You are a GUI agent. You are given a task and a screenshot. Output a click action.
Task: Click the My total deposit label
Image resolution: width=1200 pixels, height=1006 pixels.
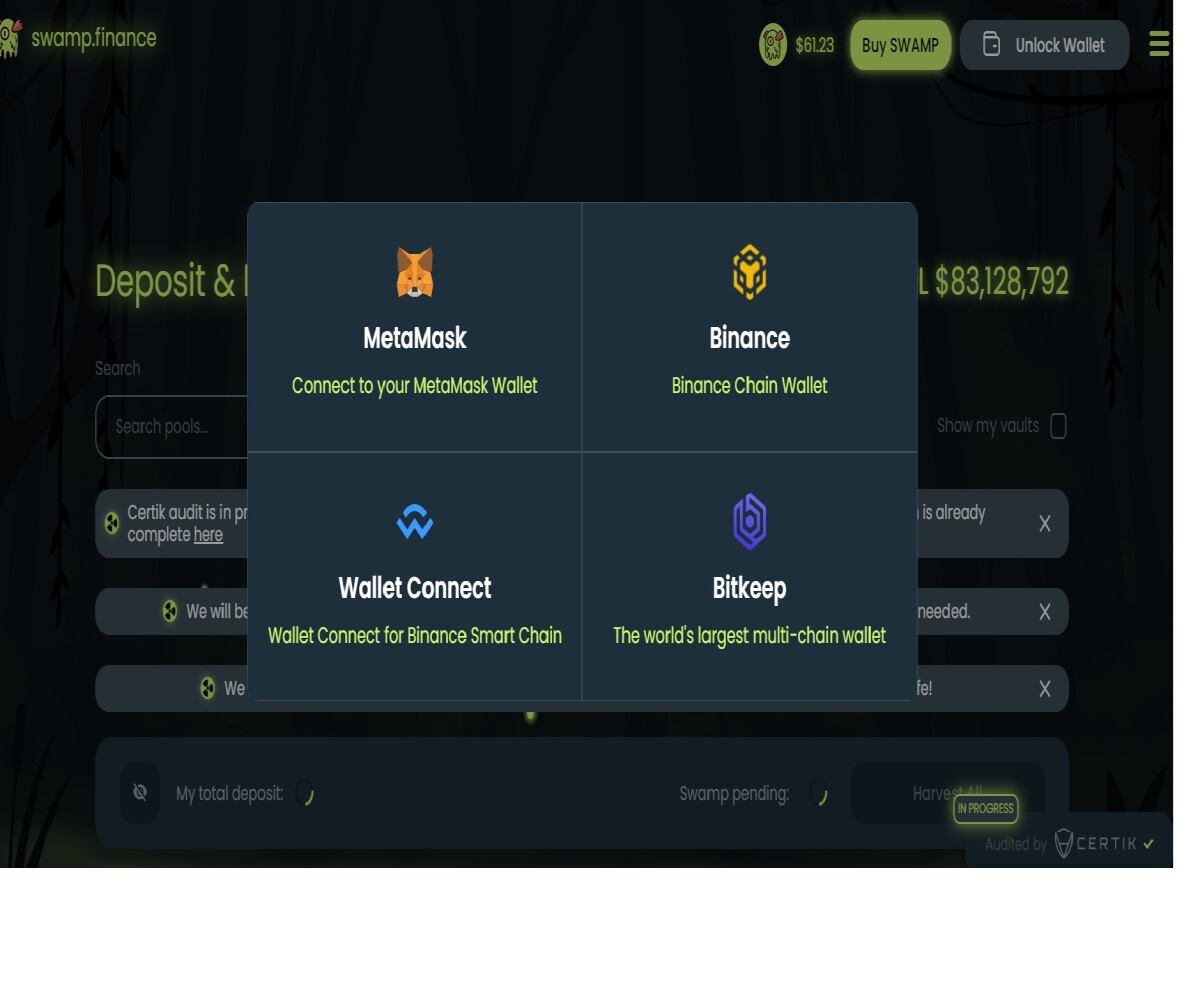pos(229,794)
